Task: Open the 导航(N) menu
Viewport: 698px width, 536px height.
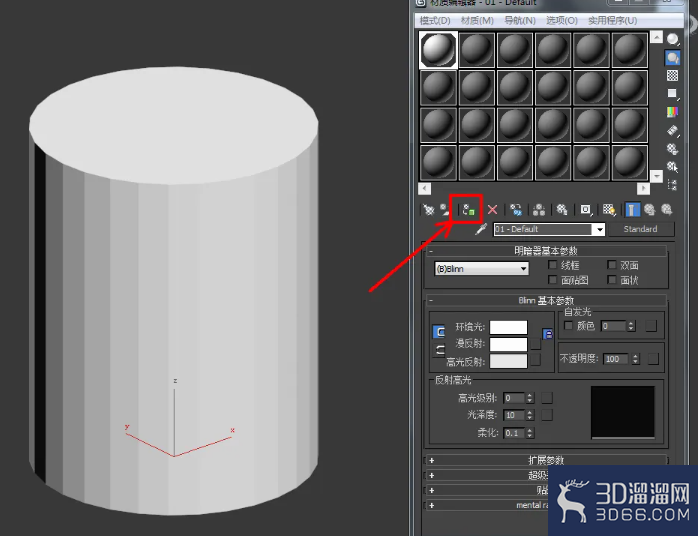Action: [x=520, y=20]
